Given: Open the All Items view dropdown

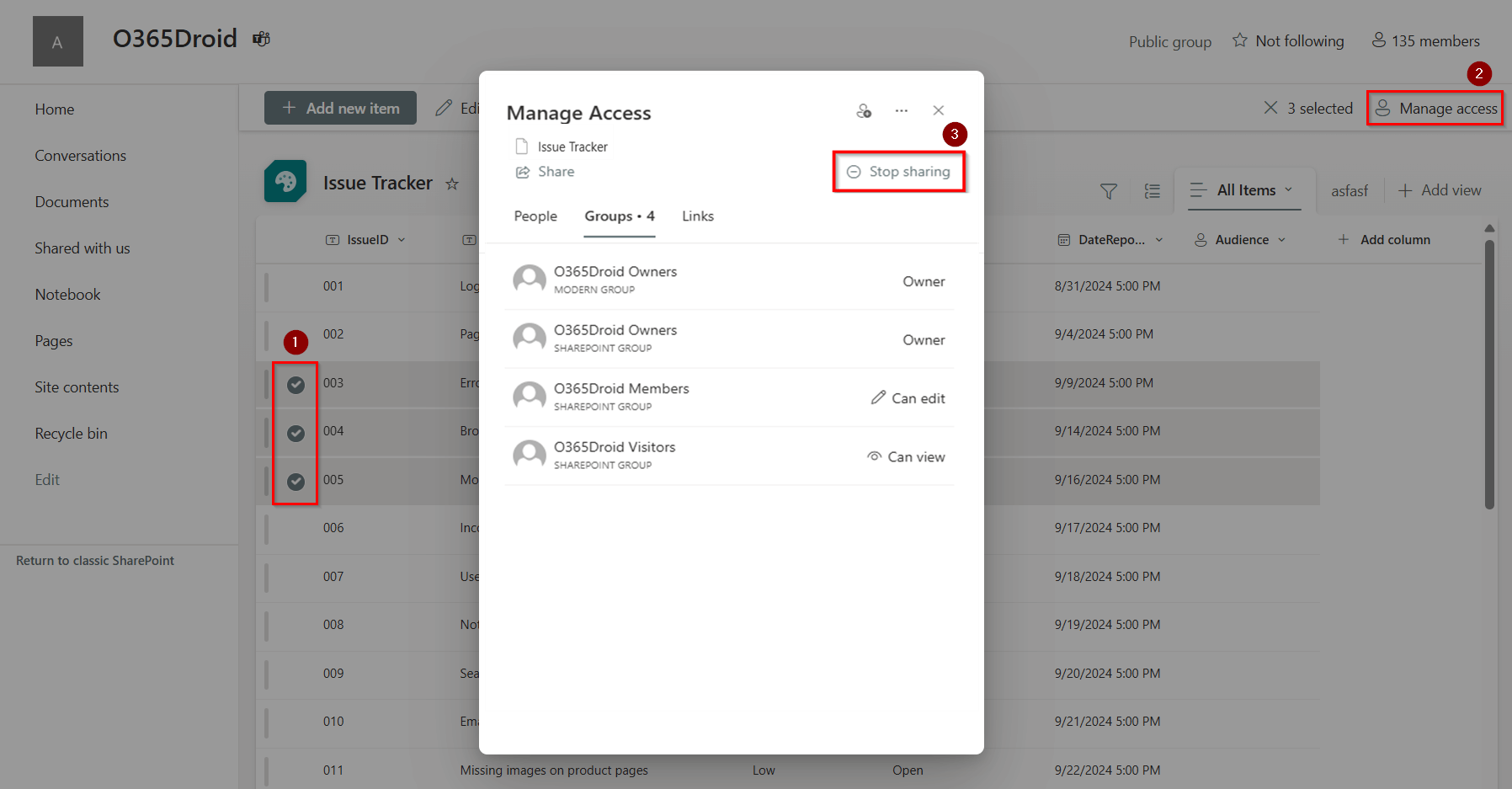Looking at the screenshot, I should tap(1245, 189).
